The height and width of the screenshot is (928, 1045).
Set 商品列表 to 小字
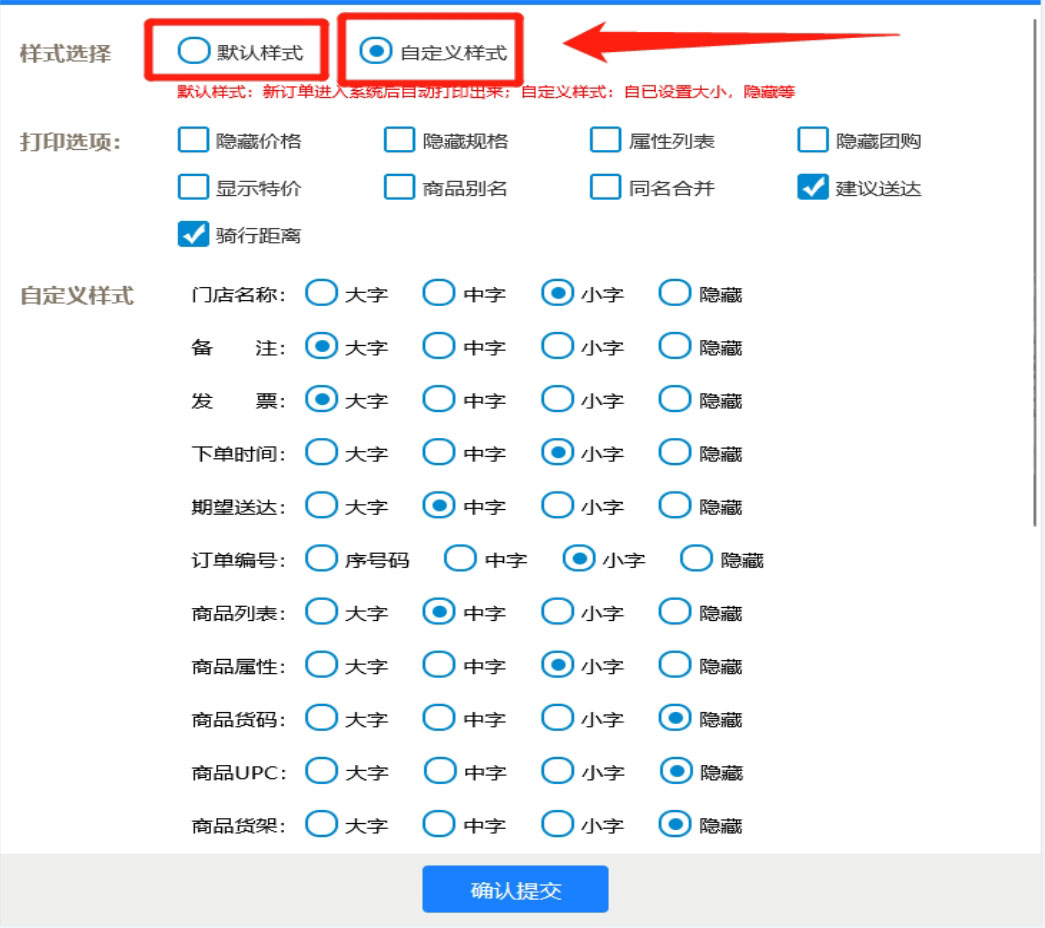(x=557, y=611)
